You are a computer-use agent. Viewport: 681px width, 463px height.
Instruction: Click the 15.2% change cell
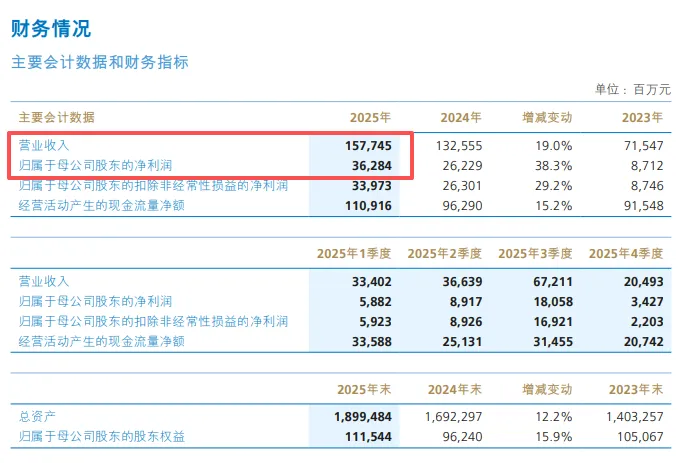554,205
